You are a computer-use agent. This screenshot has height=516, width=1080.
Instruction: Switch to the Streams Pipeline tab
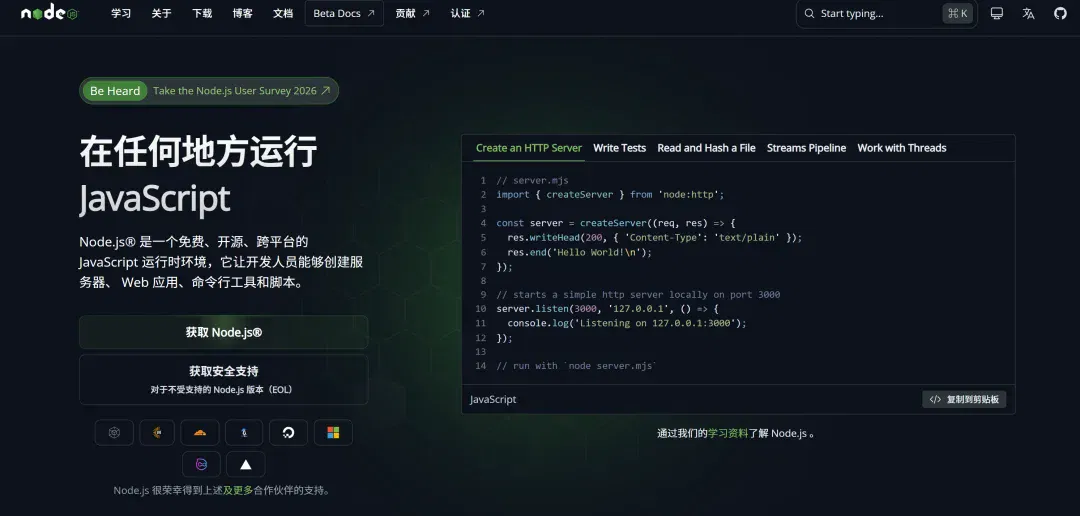coord(806,148)
